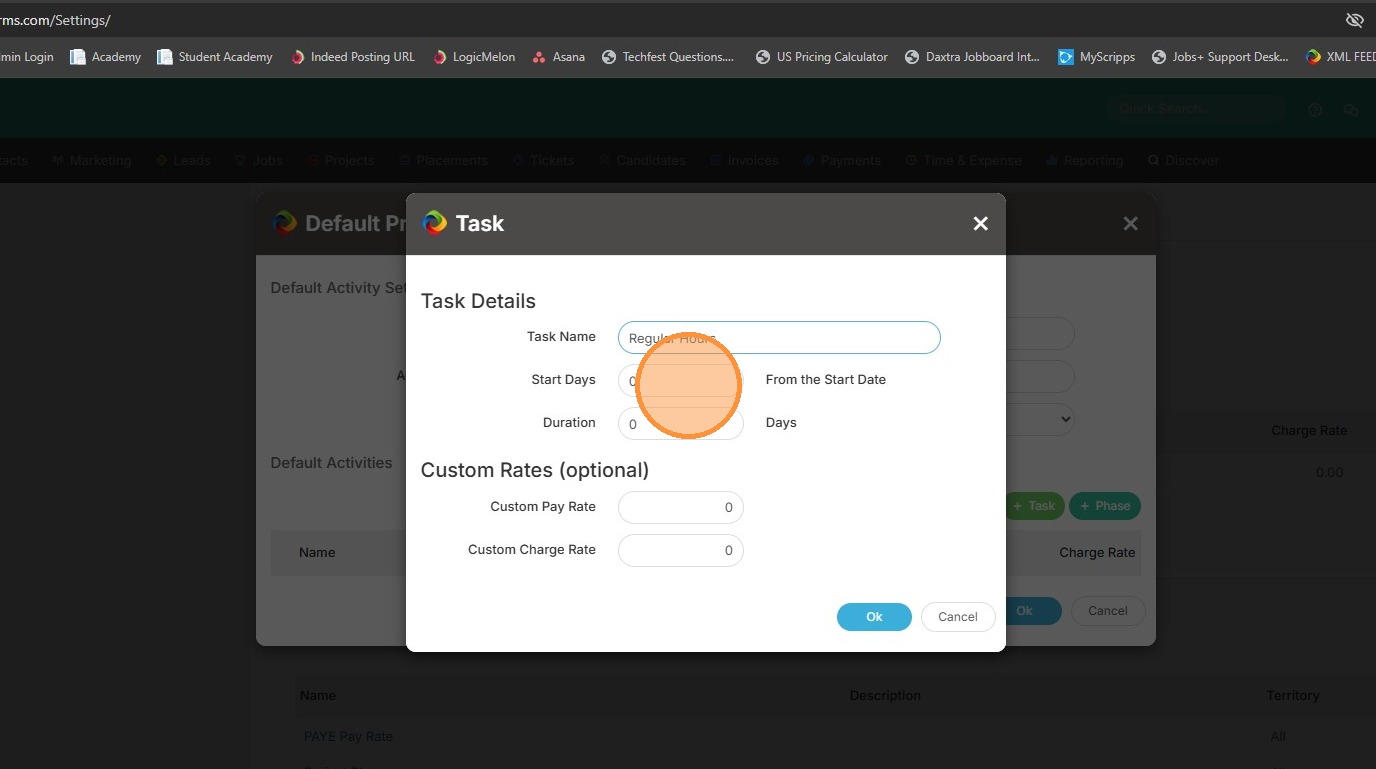Close the Task dialog with the X

(980, 224)
